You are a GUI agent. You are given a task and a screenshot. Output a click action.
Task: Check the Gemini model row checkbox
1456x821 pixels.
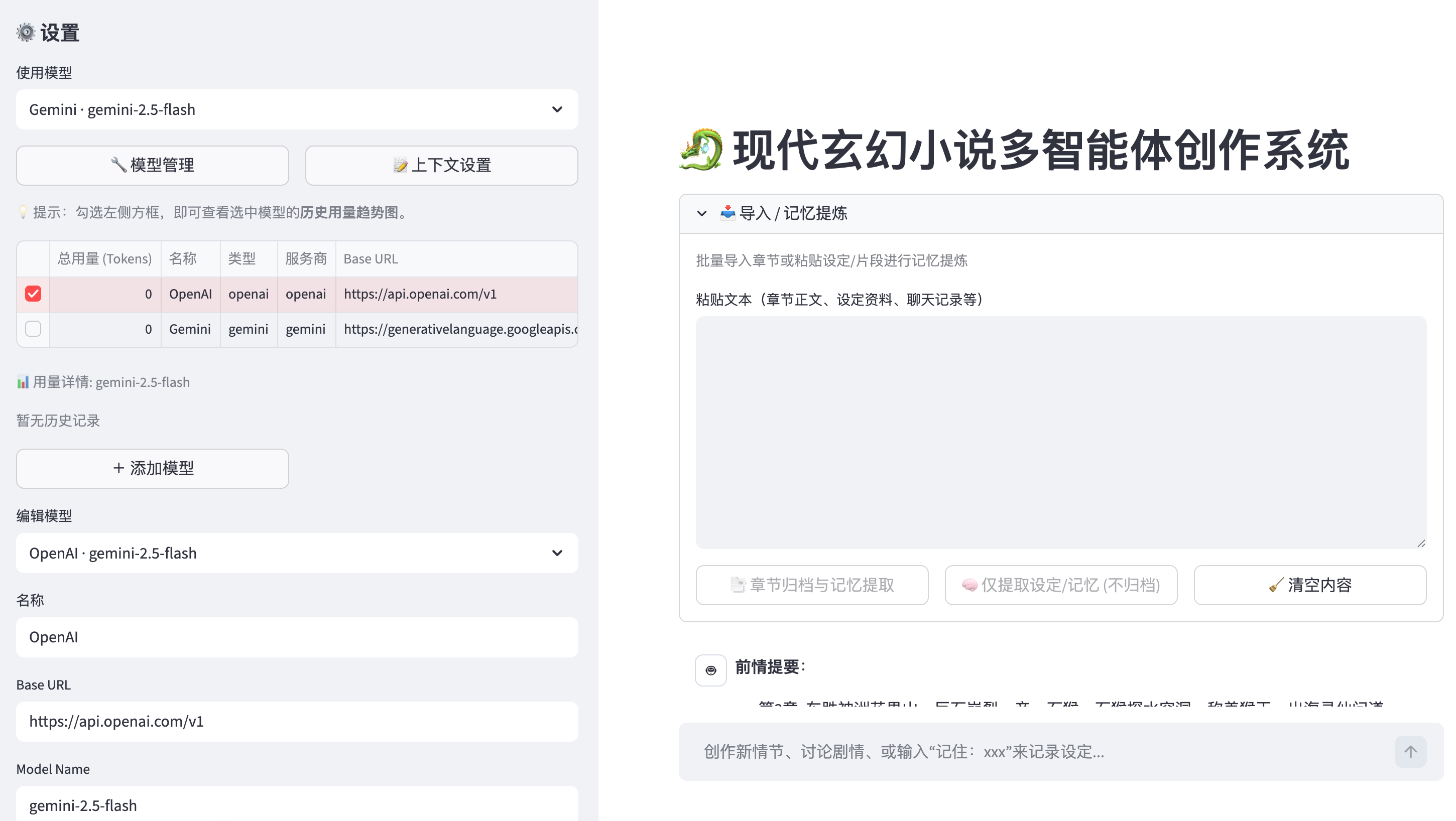coord(33,329)
